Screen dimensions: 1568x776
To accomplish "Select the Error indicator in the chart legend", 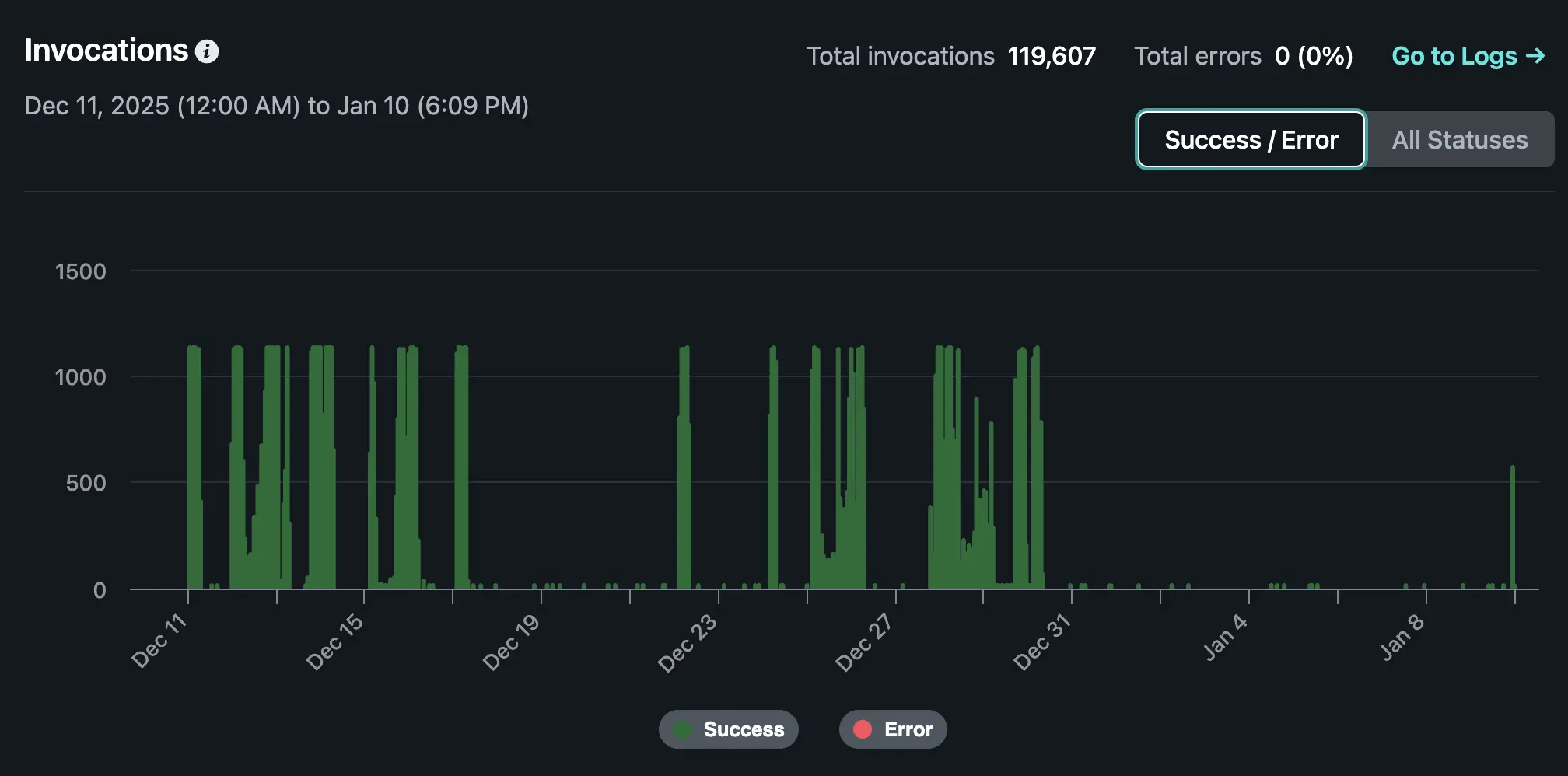I will (892, 729).
